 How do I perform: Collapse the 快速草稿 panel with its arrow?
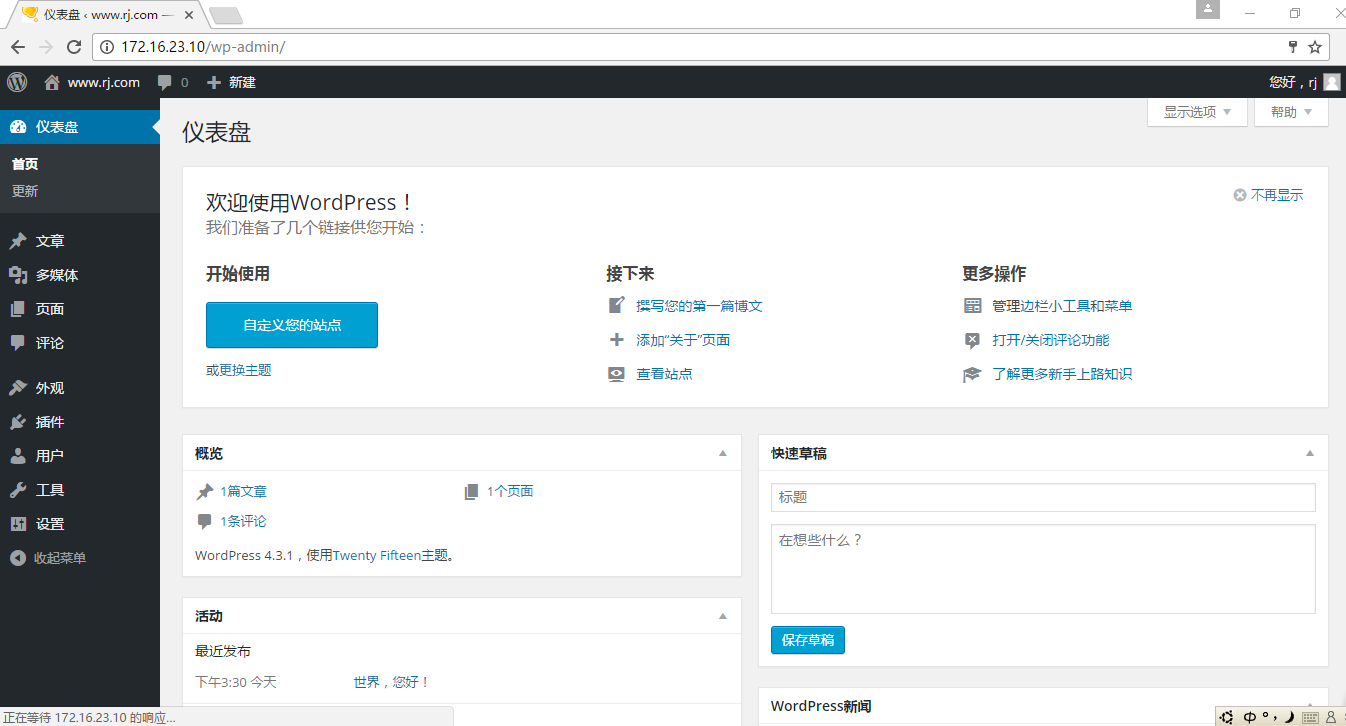coord(1310,454)
